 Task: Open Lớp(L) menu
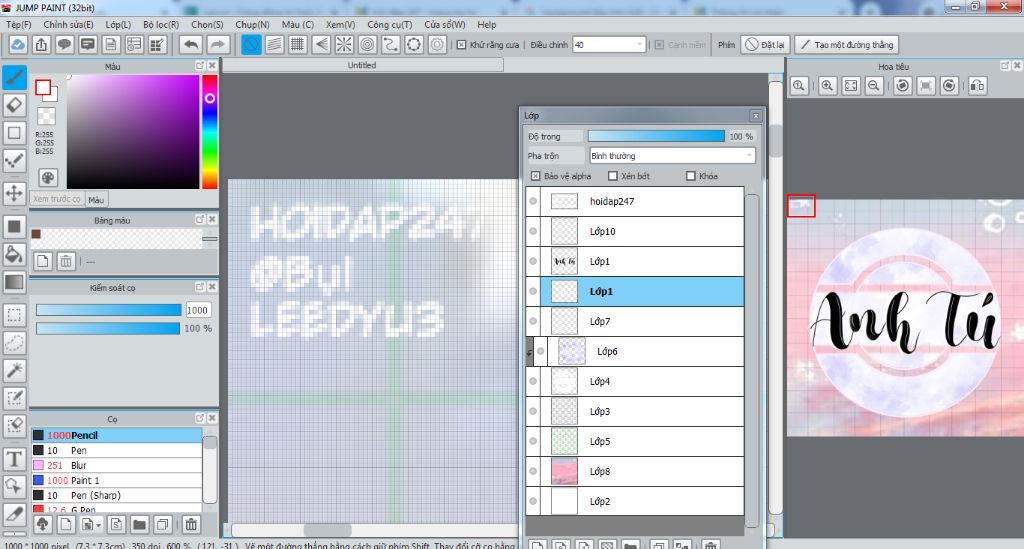click(x=118, y=24)
